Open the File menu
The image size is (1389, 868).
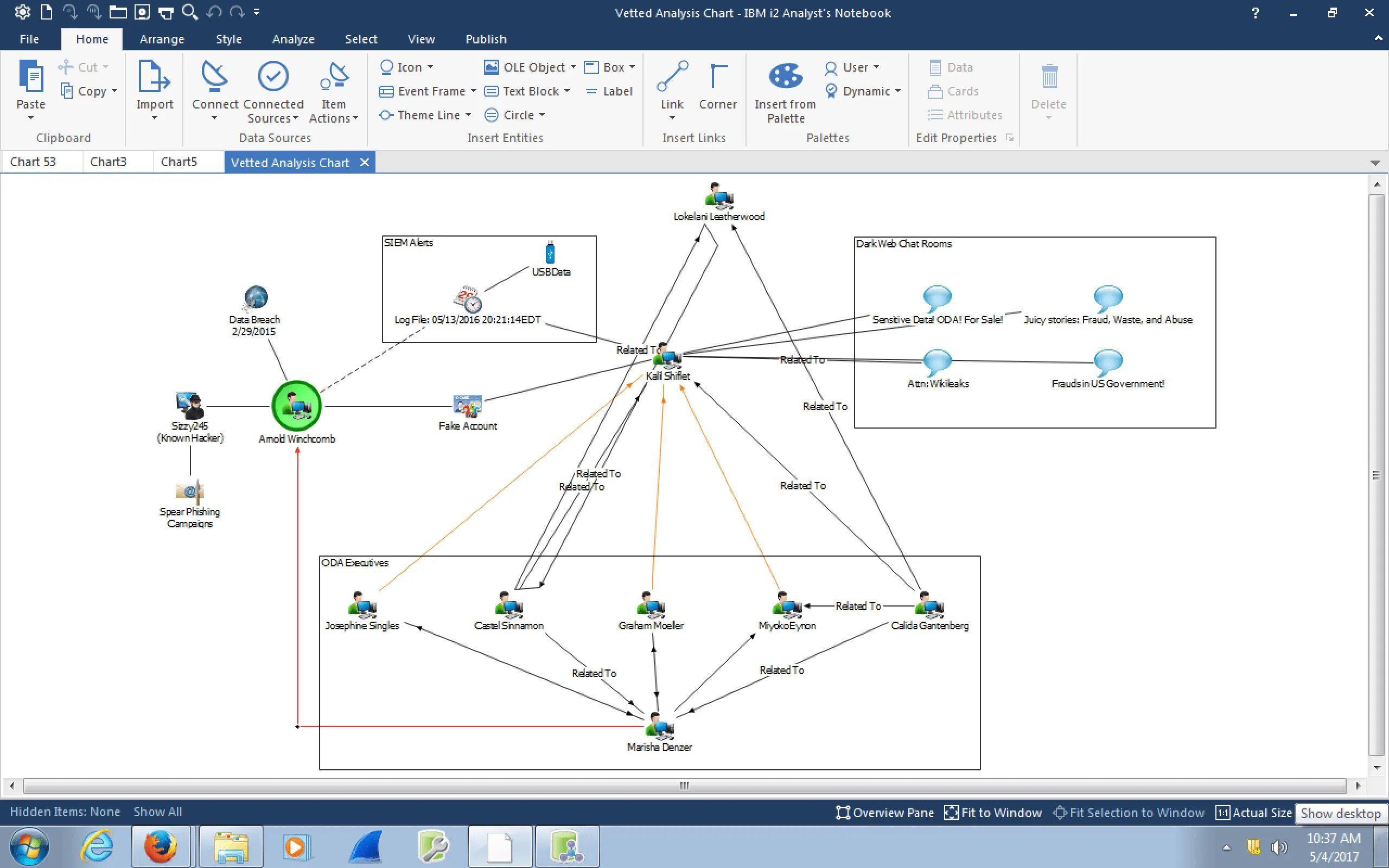coord(29,39)
